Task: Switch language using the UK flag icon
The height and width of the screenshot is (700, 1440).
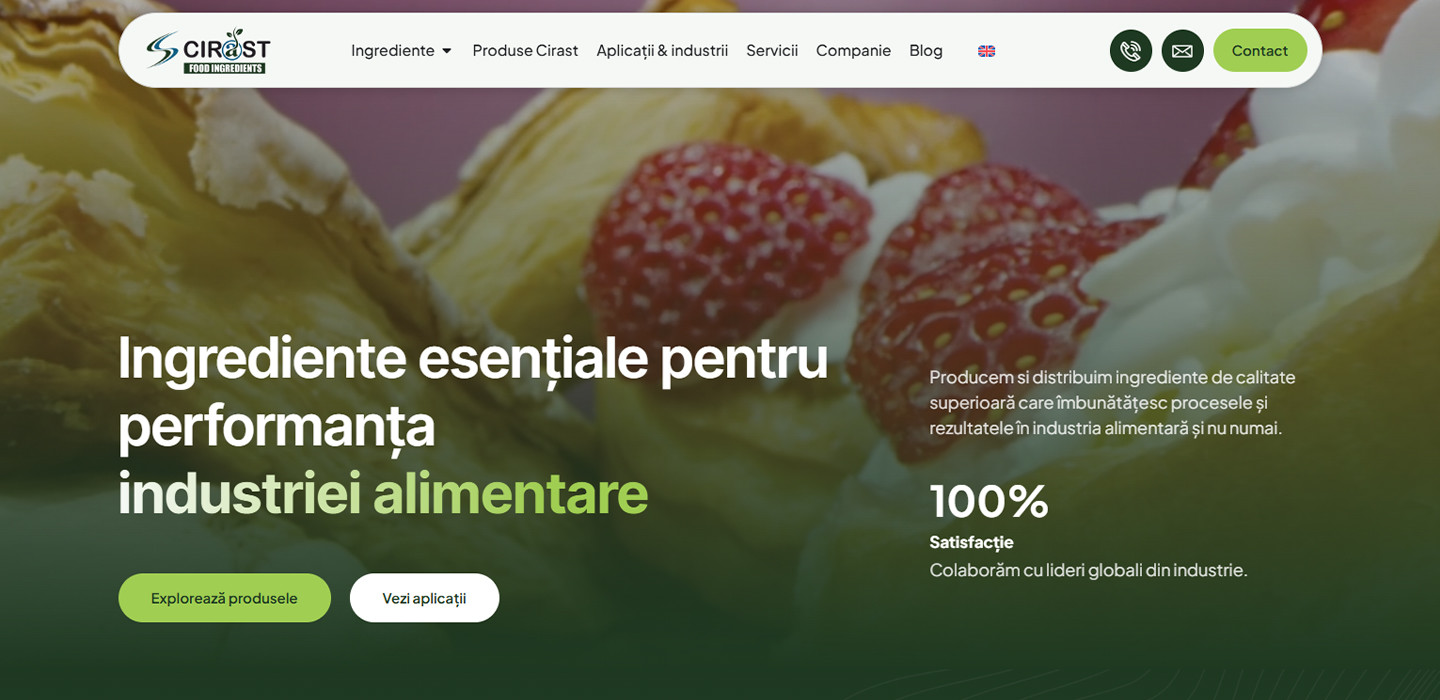Action: point(986,51)
